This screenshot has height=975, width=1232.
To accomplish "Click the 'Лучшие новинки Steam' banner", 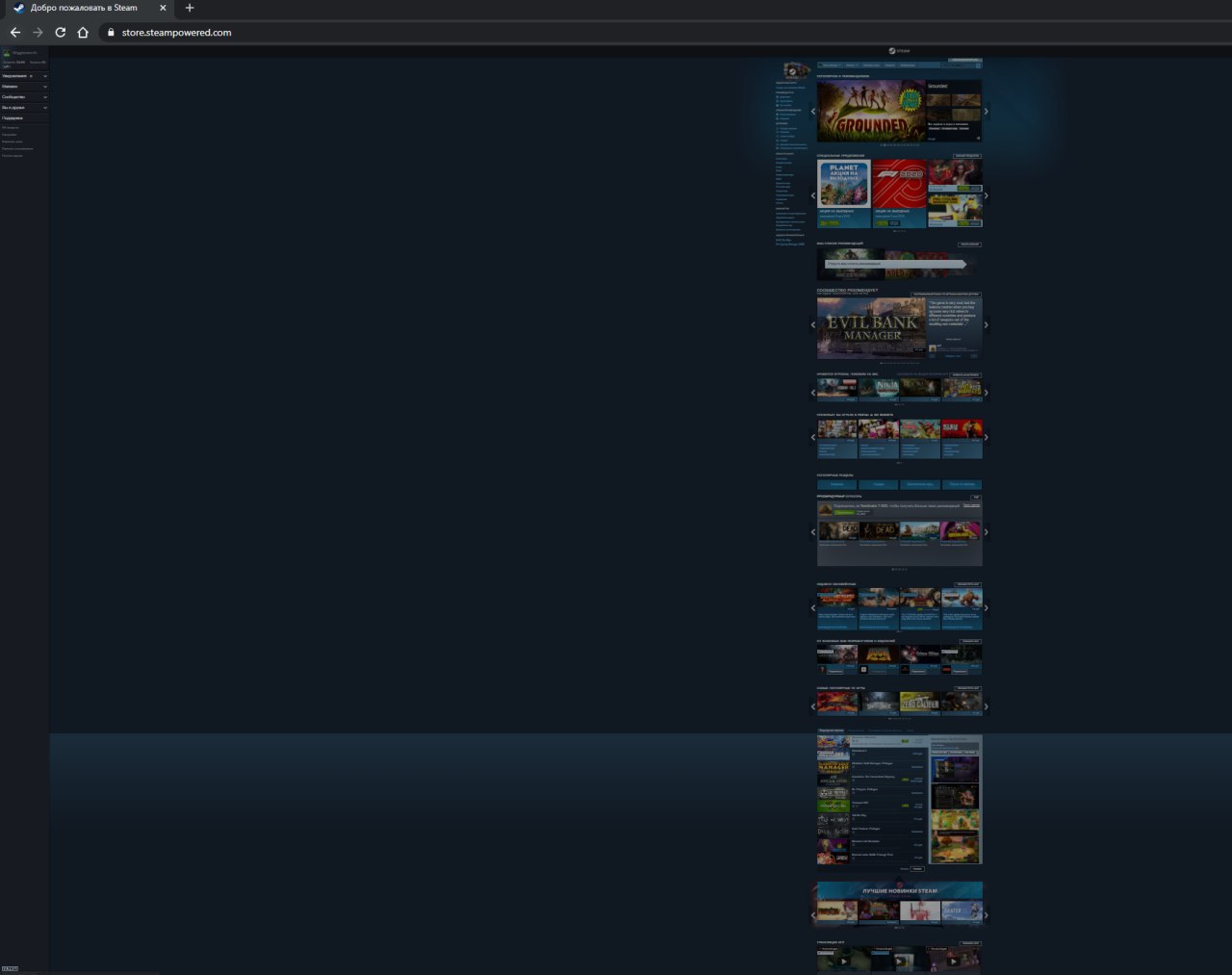I will [900, 890].
